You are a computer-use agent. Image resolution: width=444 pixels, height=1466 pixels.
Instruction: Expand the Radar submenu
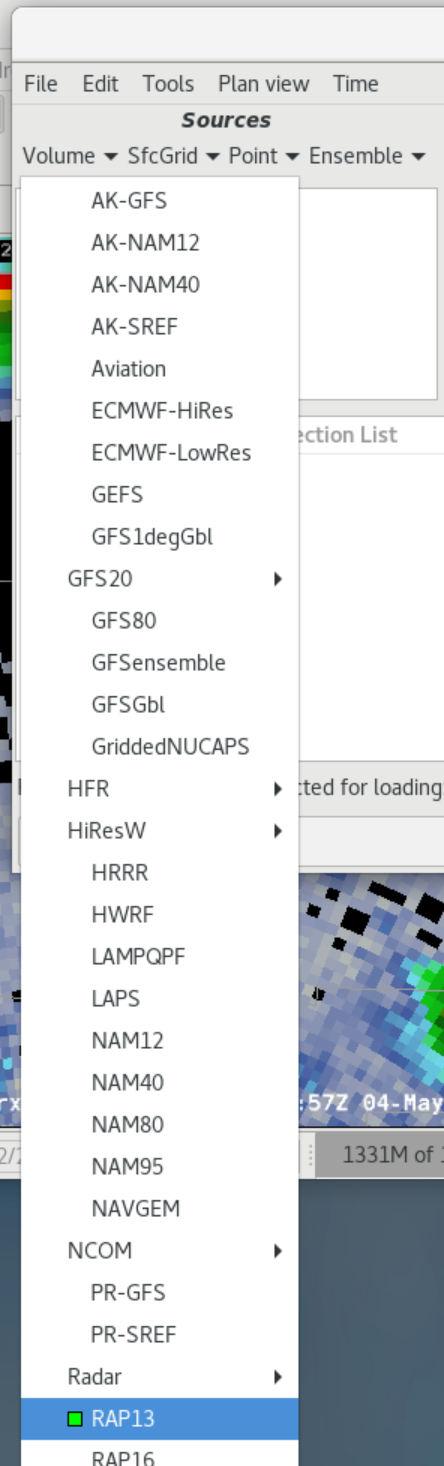point(160,1377)
